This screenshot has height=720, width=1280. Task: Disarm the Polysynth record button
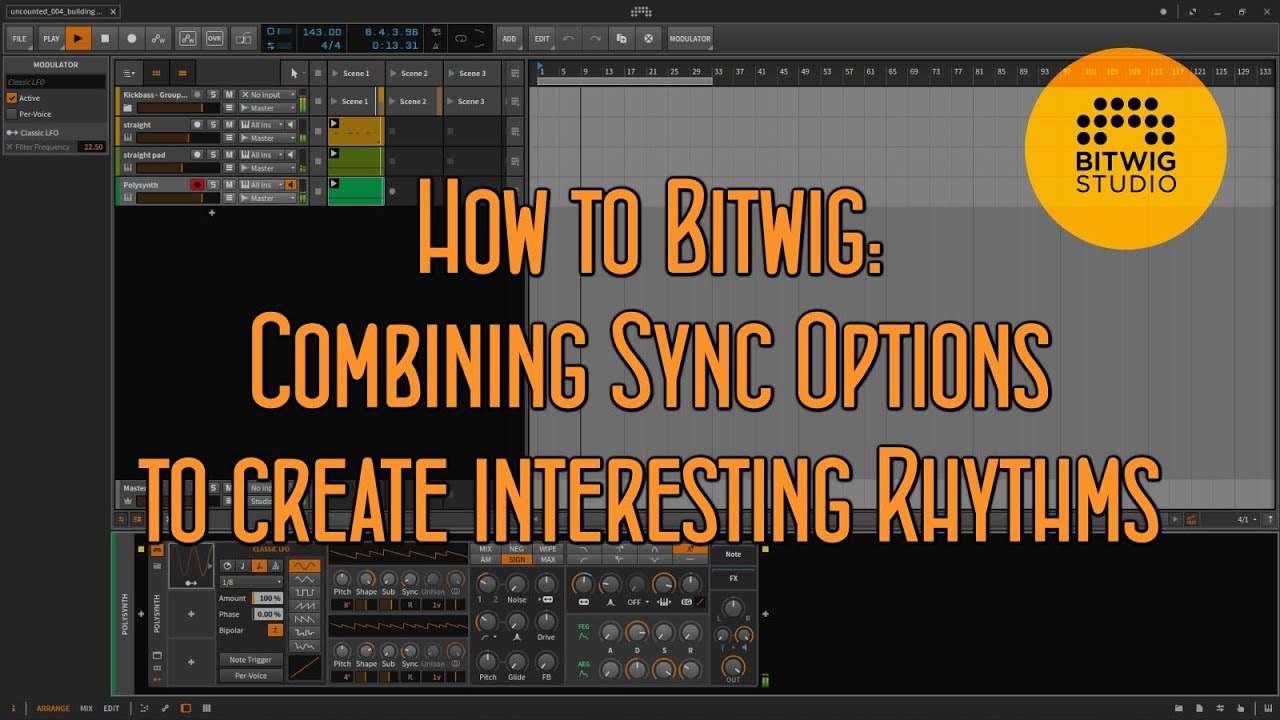click(x=197, y=185)
